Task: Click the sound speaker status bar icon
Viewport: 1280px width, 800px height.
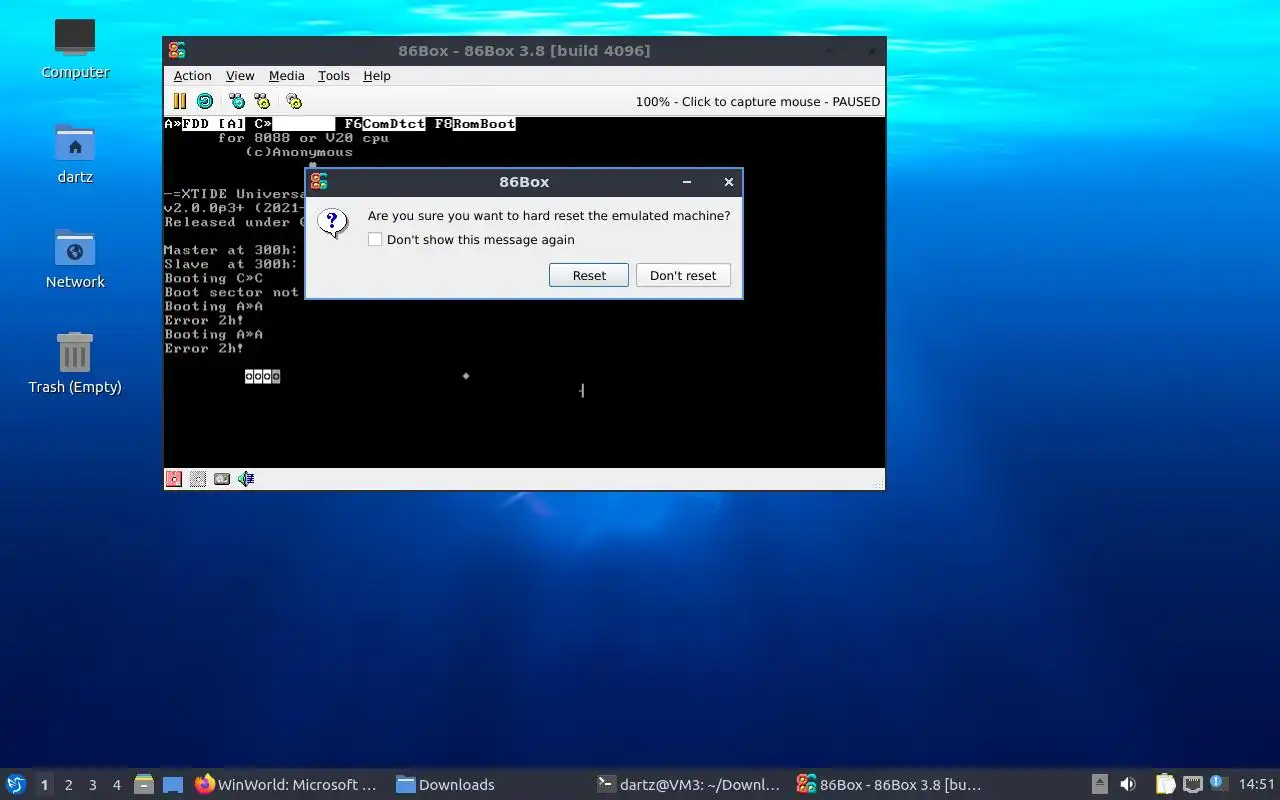Action: tap(246, 479)
